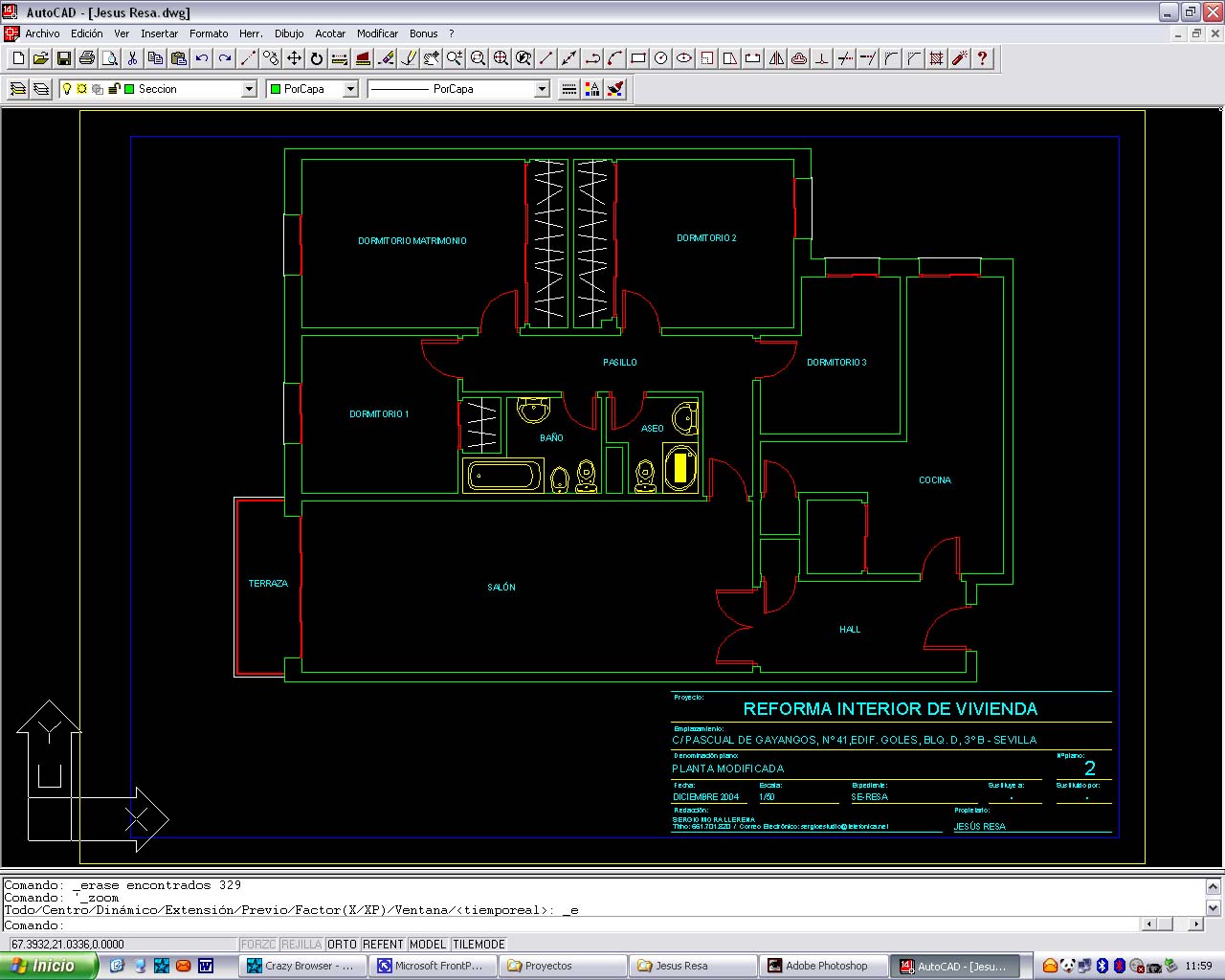Viewport: 1225px width, 980px height.
Task: Click the Print icon in toolbar
Action: coord(87,58)
